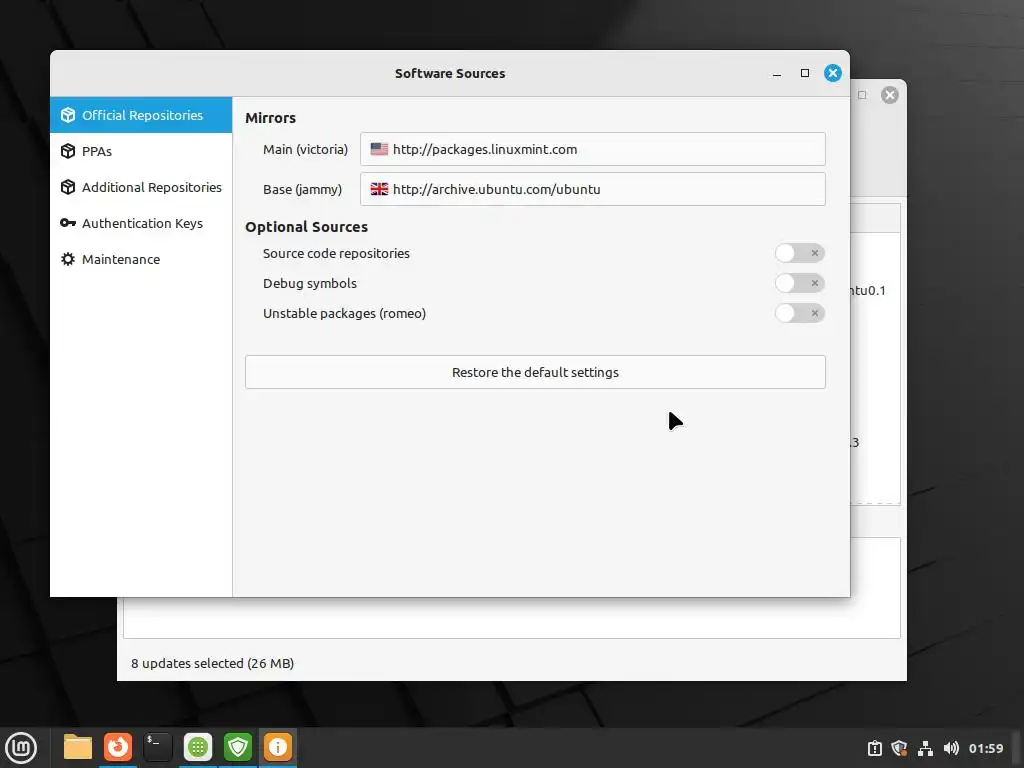This screenshot has height=768, width=1024.
Task: Select Authentication Keys sidebar entry
Action: (x=141, y=223)
